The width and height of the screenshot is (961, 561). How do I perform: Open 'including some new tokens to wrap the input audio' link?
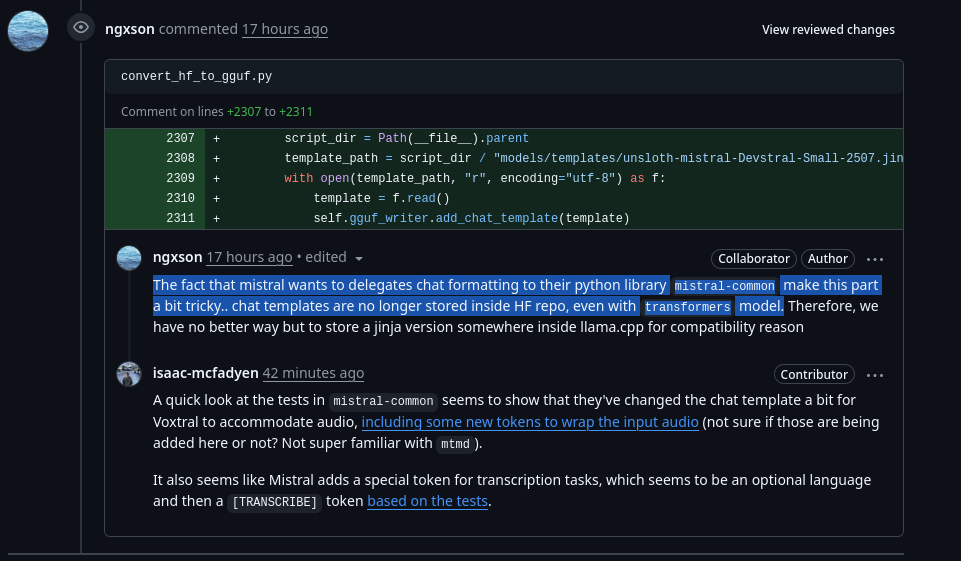pos(530,422)
